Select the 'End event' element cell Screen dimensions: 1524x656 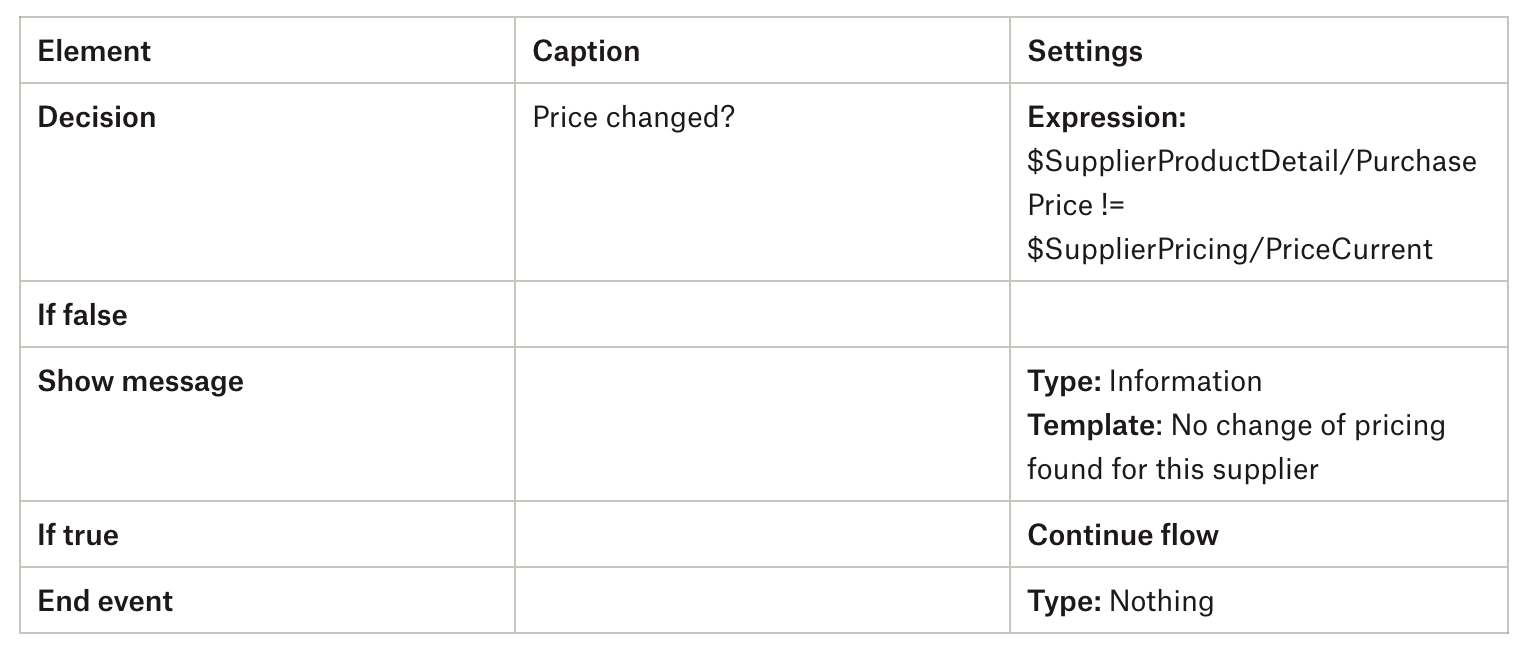tap(106, 601)
